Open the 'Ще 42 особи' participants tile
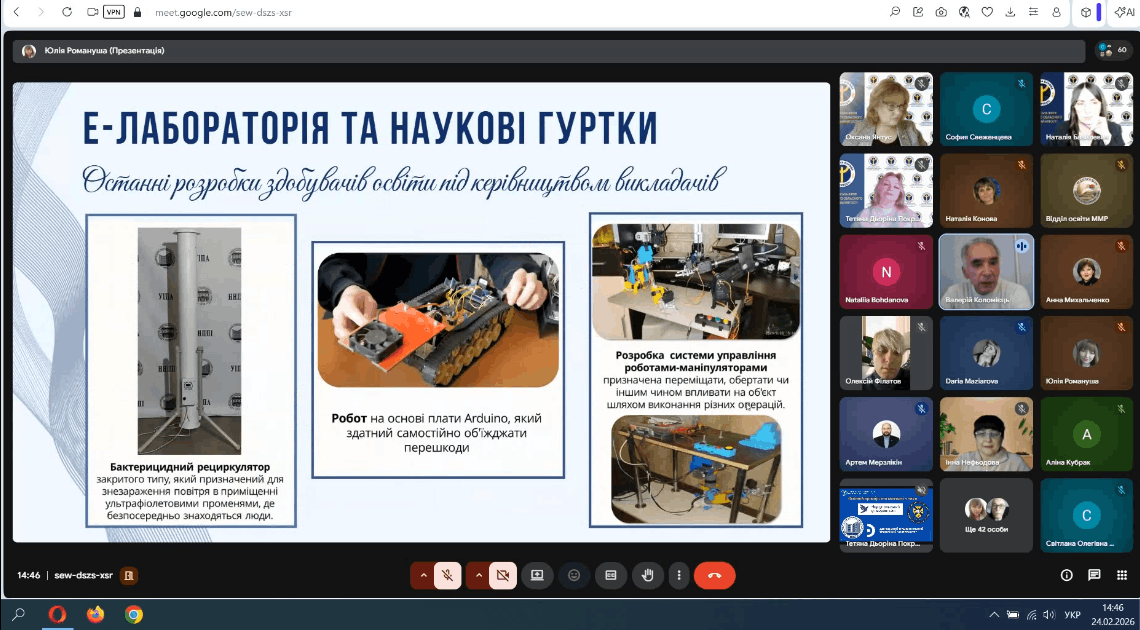 click(987, 515)
